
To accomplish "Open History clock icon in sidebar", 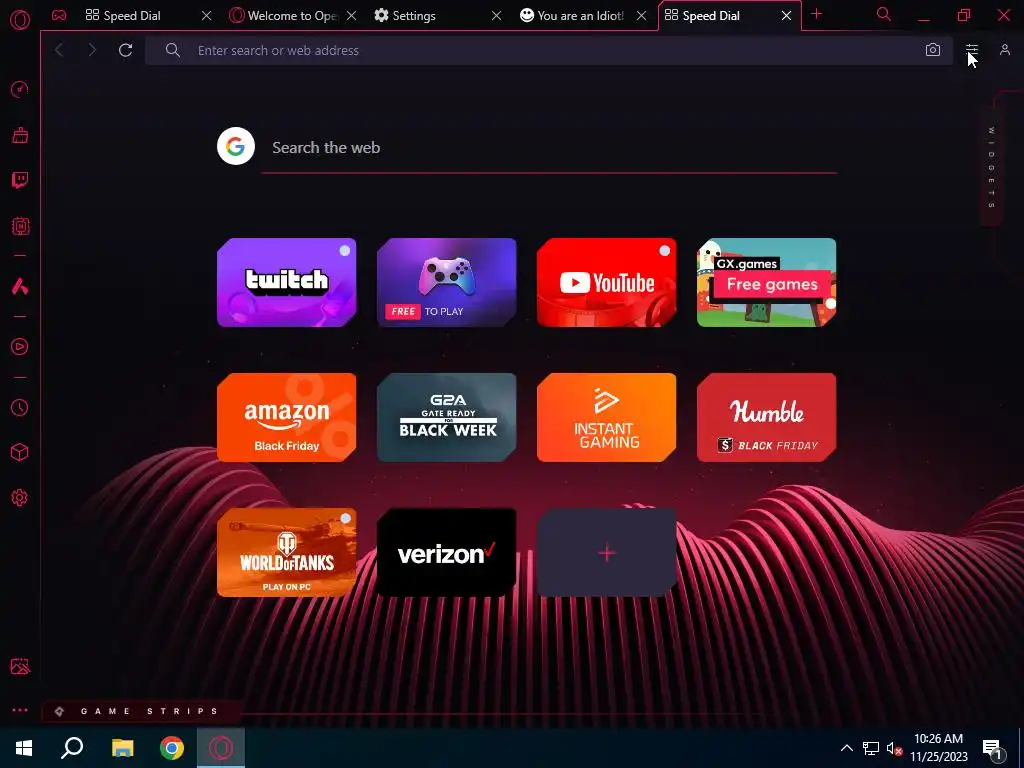I will pos(20,408).
